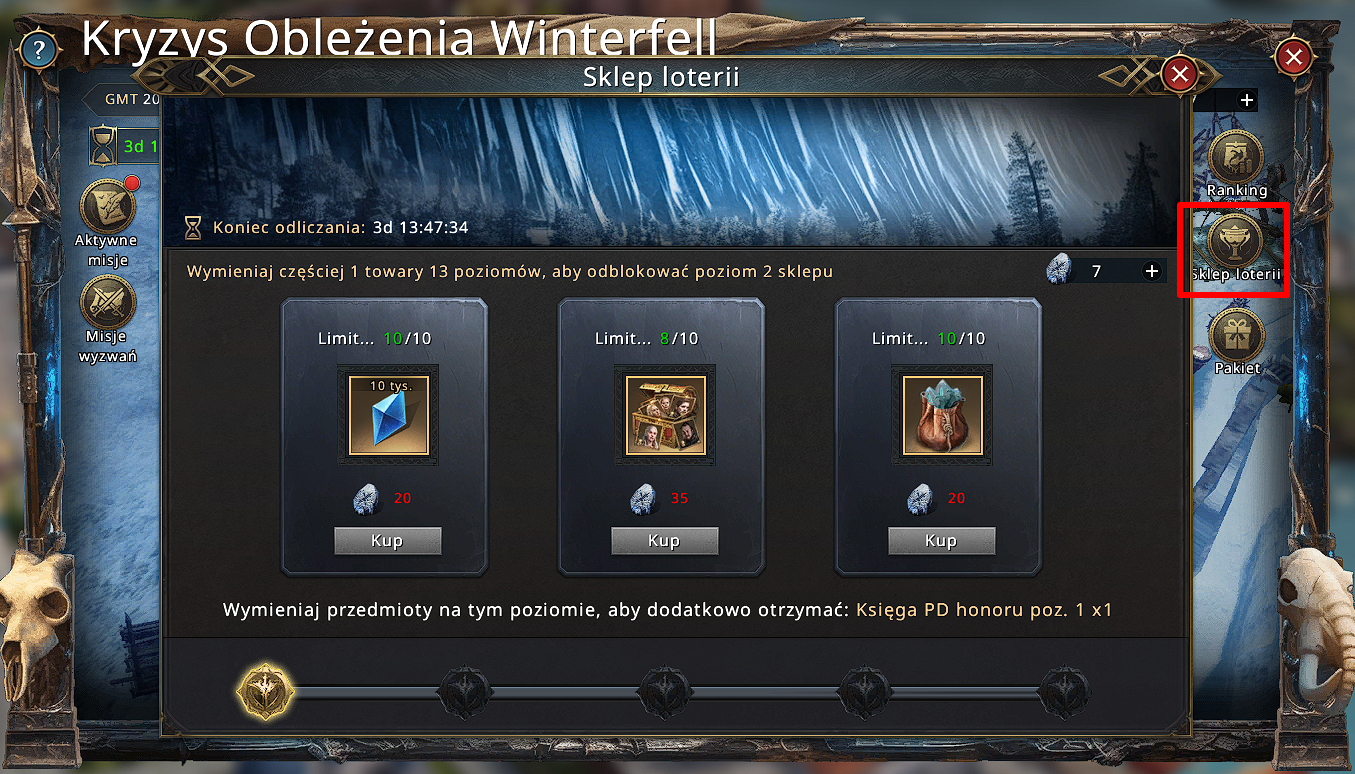
Task: Select the fifth shop level medallion
Action: click(1064, 691)
